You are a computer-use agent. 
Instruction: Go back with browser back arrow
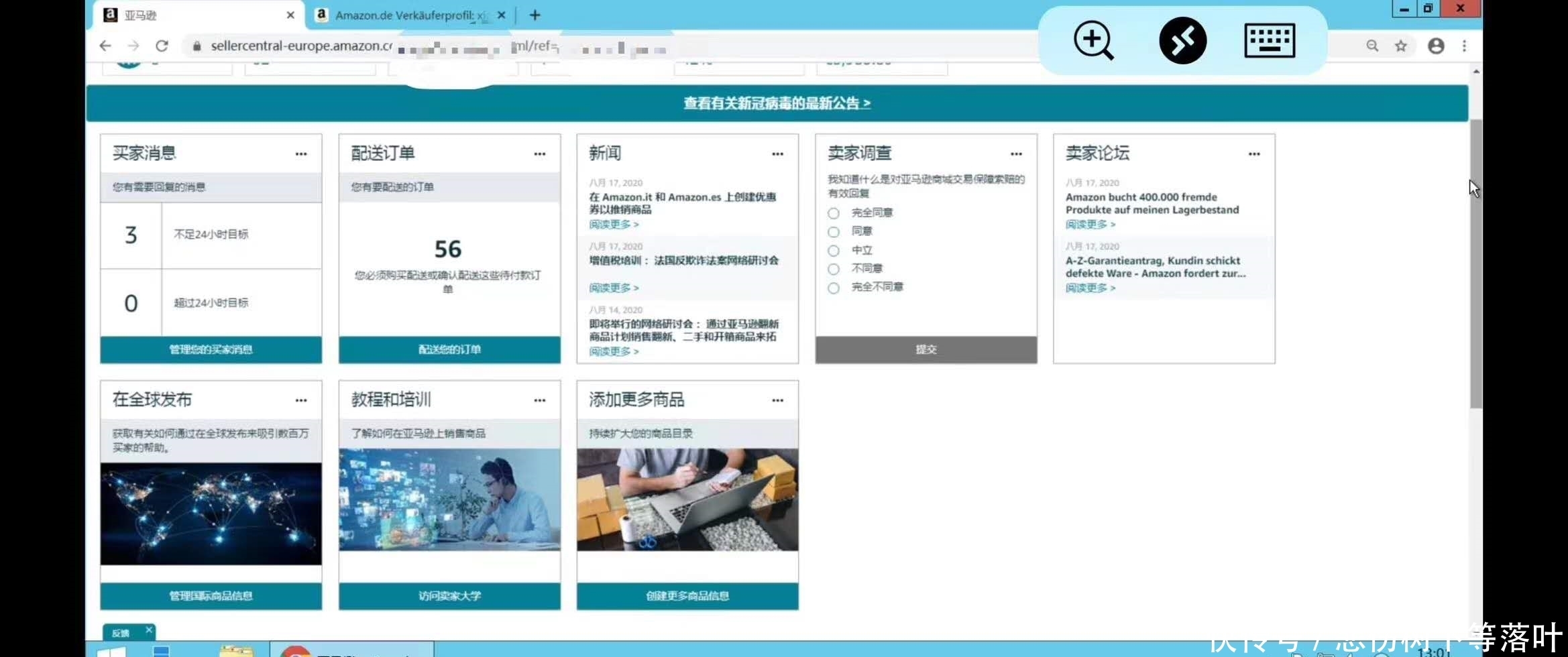pos(105,46)
